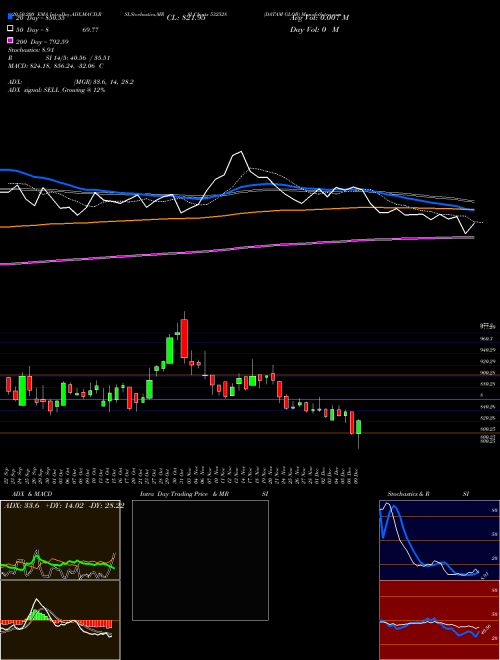Open the MACD histogram mini chart

tap(60, 620)
